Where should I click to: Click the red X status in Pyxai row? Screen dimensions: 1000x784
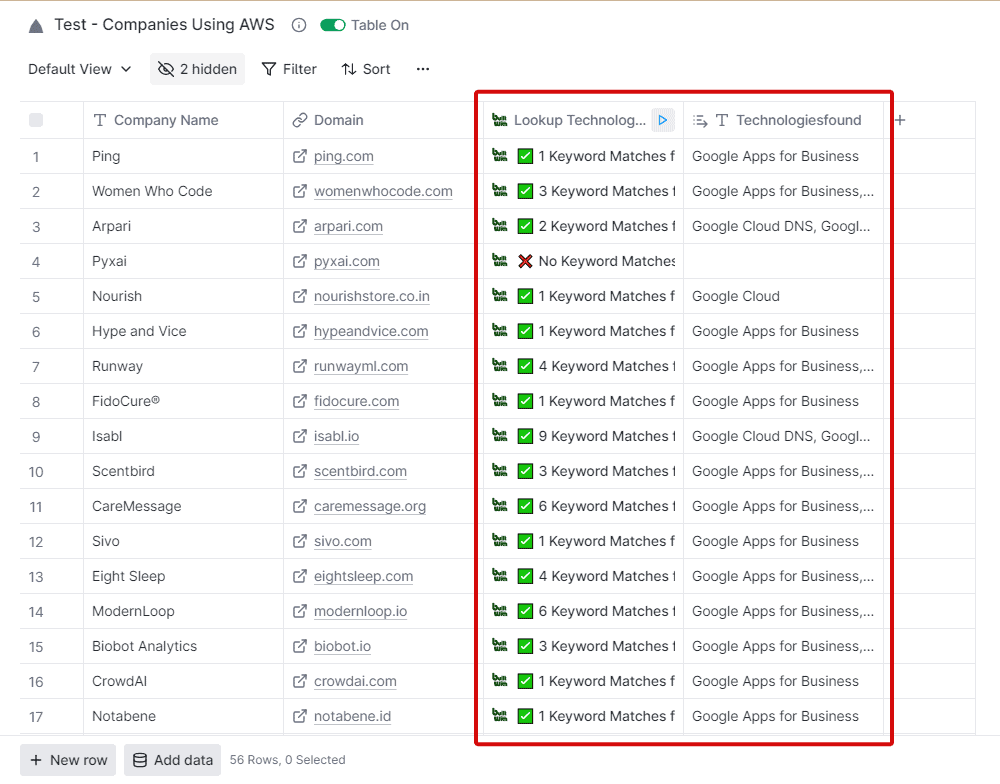click(x=525, y=261)
